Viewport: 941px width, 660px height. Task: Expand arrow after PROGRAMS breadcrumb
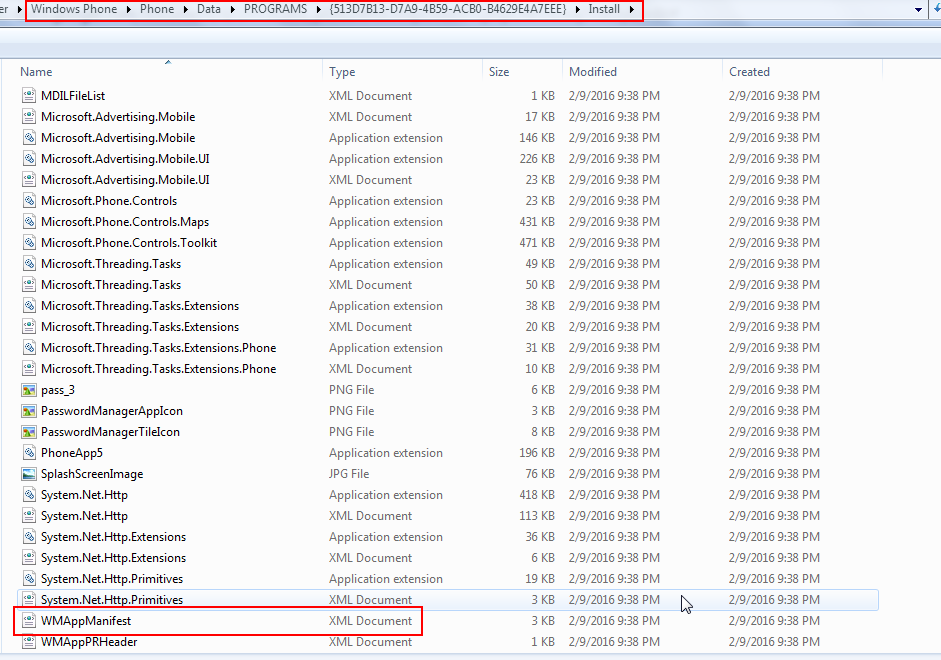point(319,9)
